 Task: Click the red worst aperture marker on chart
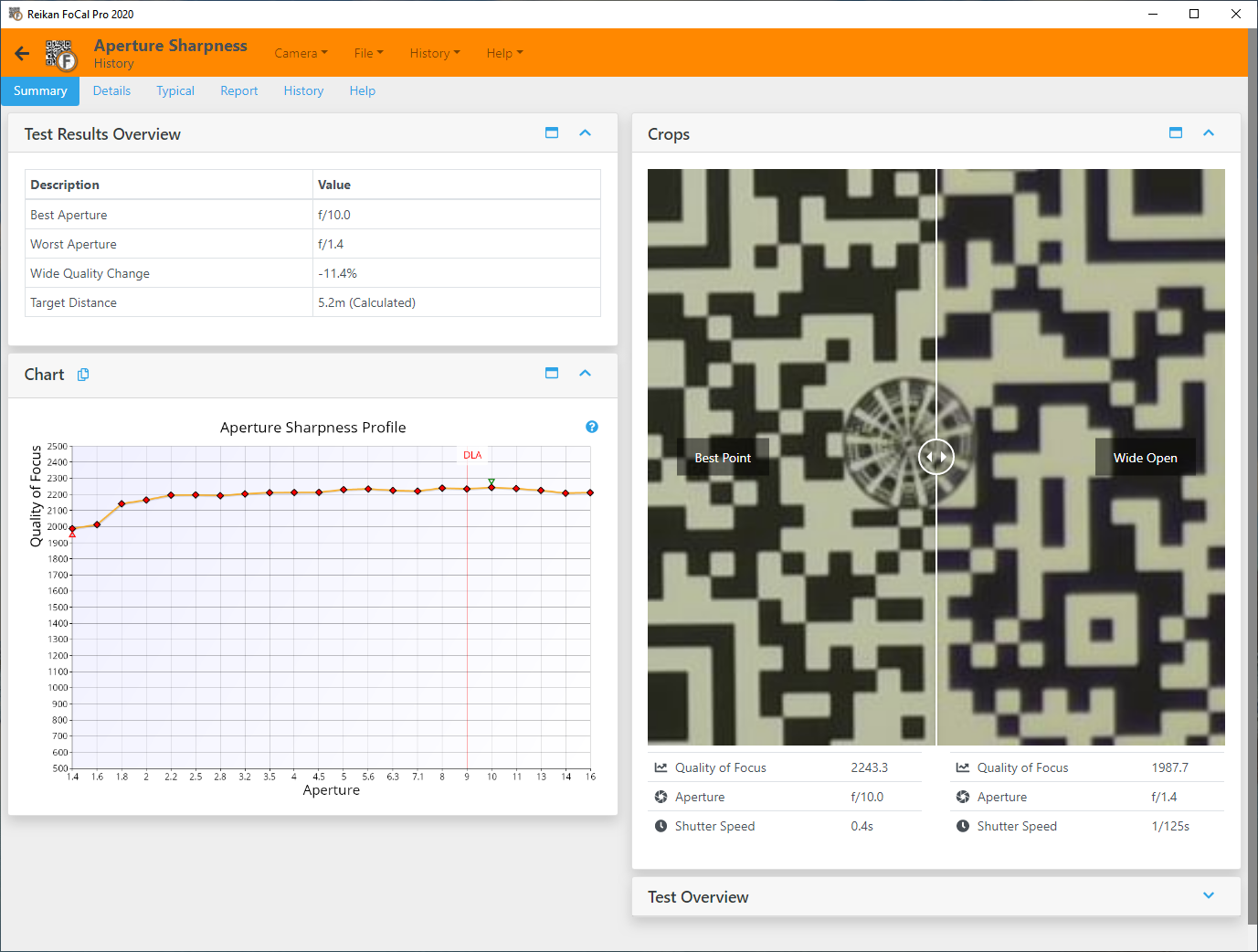tap(72, 534)
